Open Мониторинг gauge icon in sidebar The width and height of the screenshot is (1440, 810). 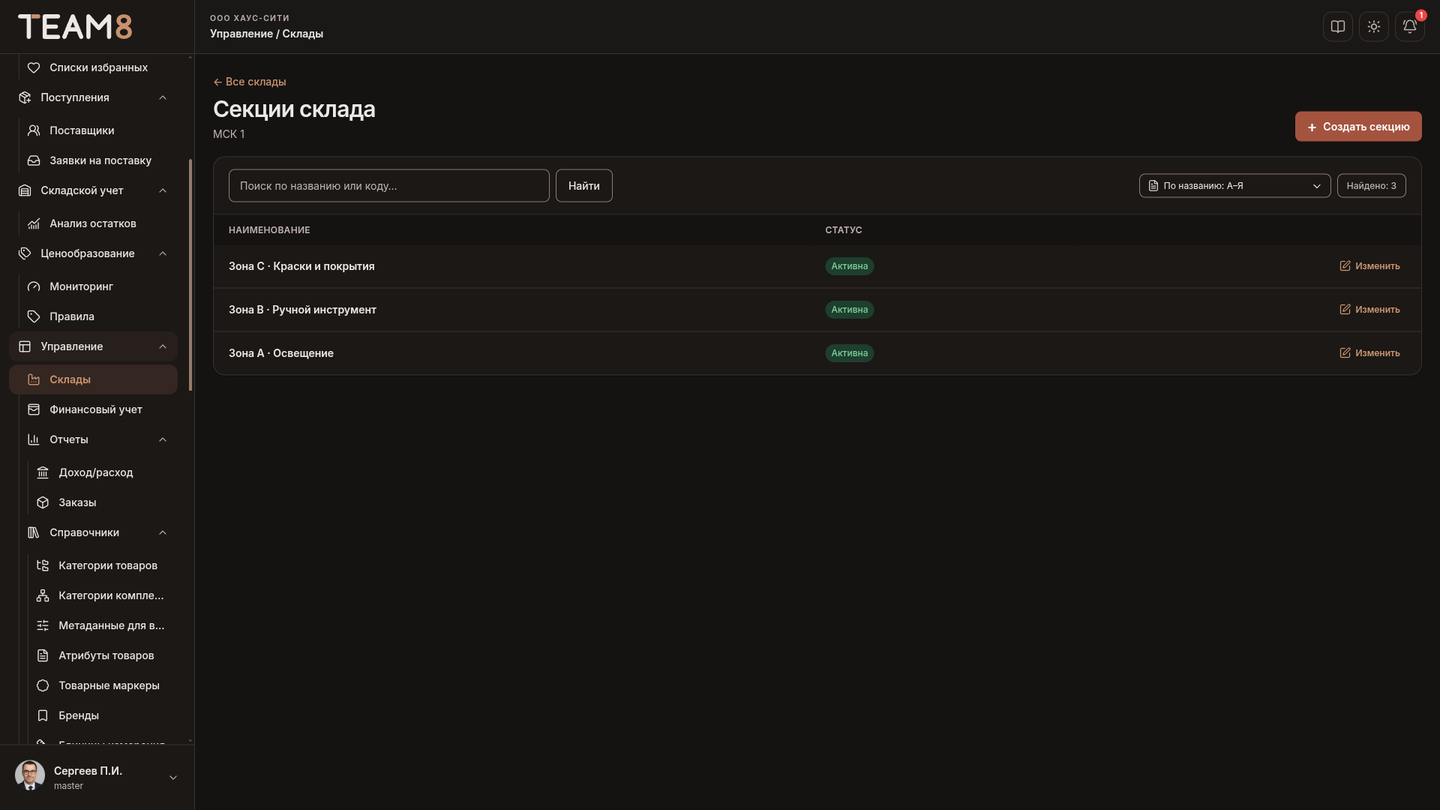point(34,286)
